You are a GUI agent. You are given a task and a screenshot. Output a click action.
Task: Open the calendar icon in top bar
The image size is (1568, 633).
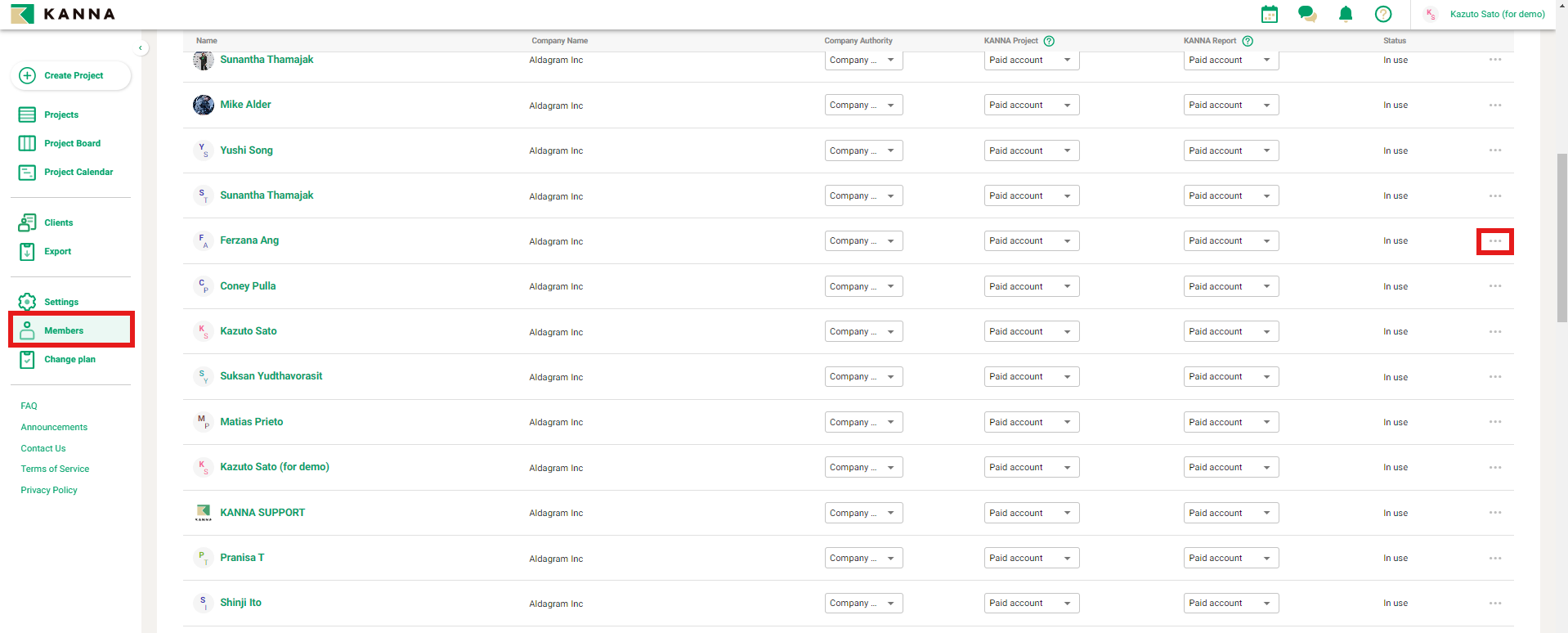point(1269,14)
